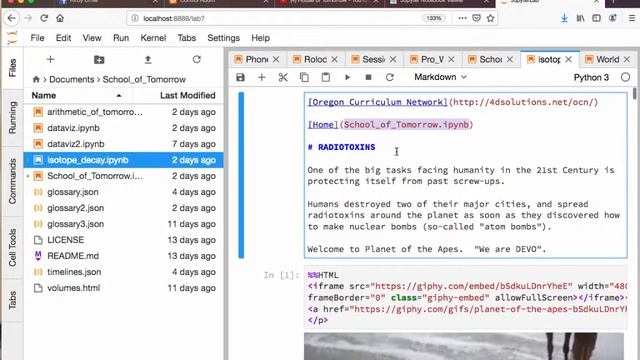Restart the kernel from the notebook toolbar
Image resolution: width=640 pixels, height=360 pixels.
[x=390, y=77]
